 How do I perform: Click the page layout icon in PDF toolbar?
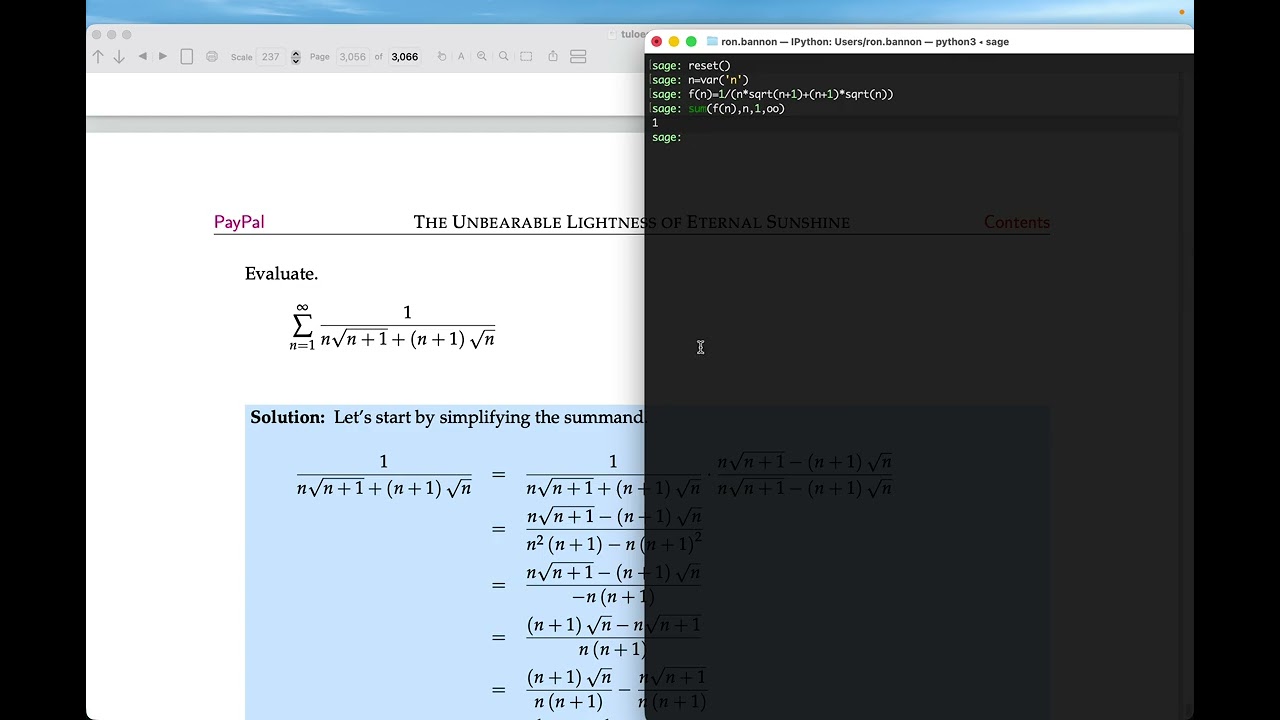[186, 57]
